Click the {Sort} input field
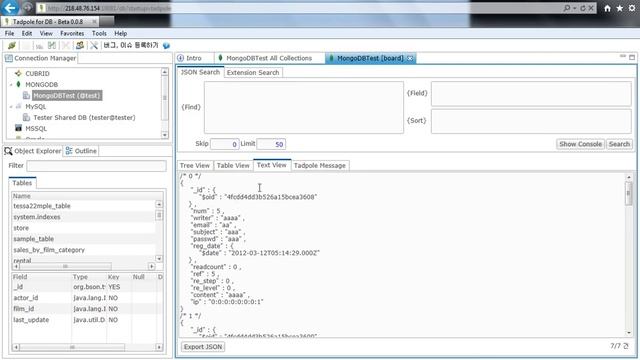Viewport: 640px width, 360px height. pos(531,121)
